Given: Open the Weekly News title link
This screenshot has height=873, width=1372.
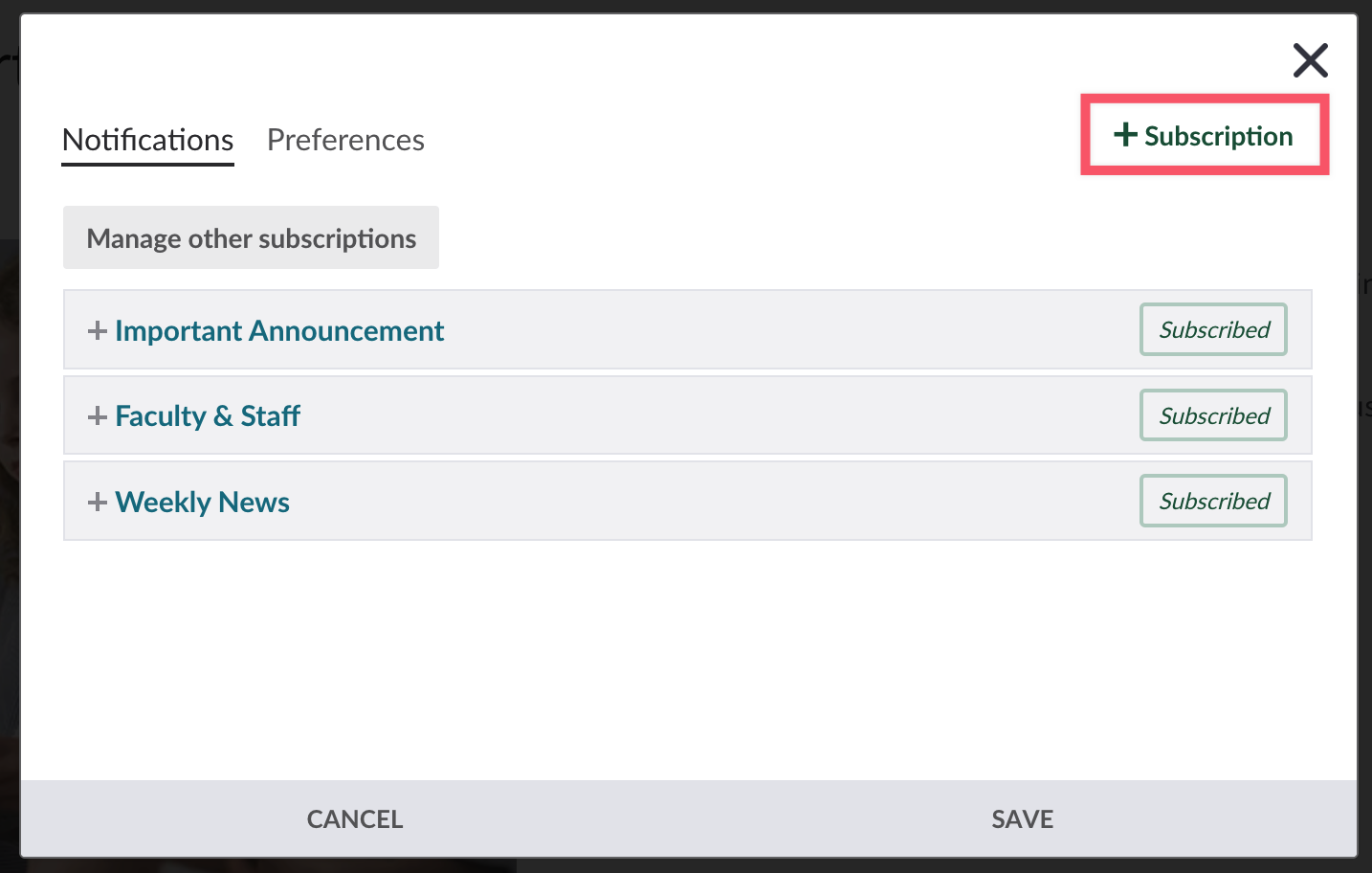Looking at the screenshot, I should pyautogui.click(x=202, y=503).
